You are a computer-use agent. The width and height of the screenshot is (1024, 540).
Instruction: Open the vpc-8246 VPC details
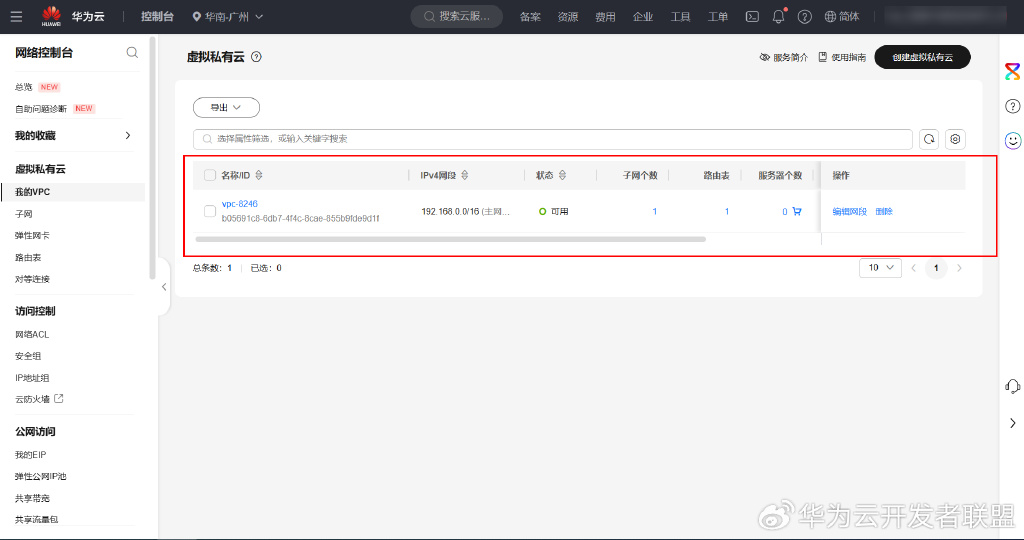click(240, 204)
